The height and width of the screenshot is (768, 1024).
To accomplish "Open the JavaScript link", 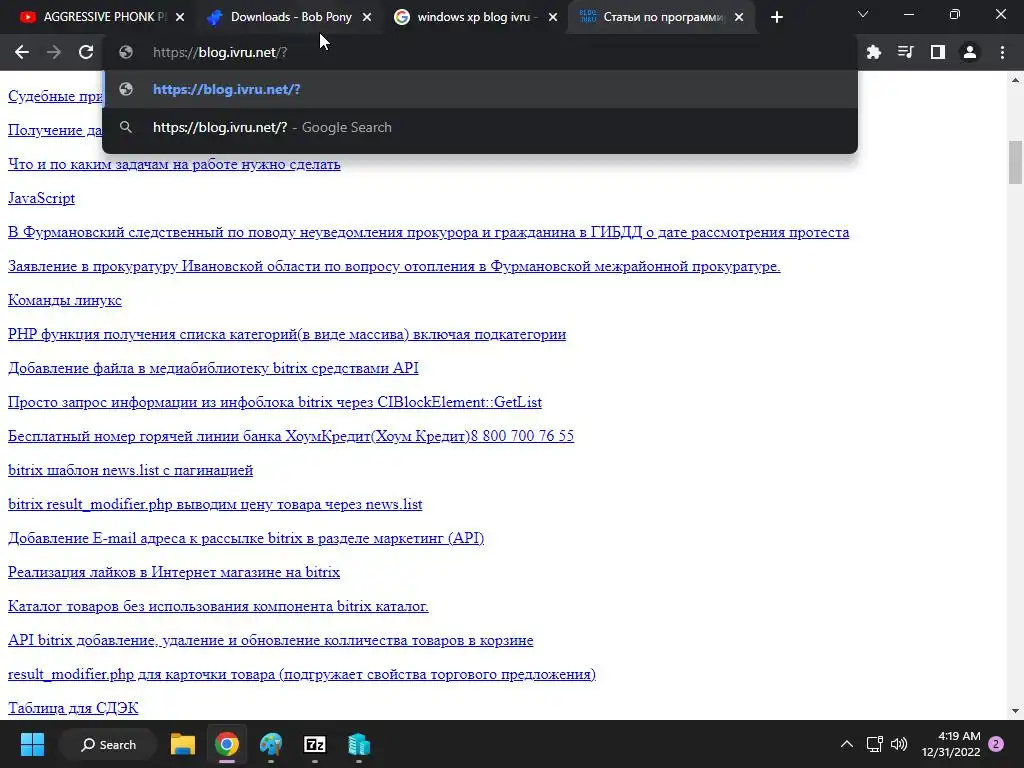I will 41,199.
